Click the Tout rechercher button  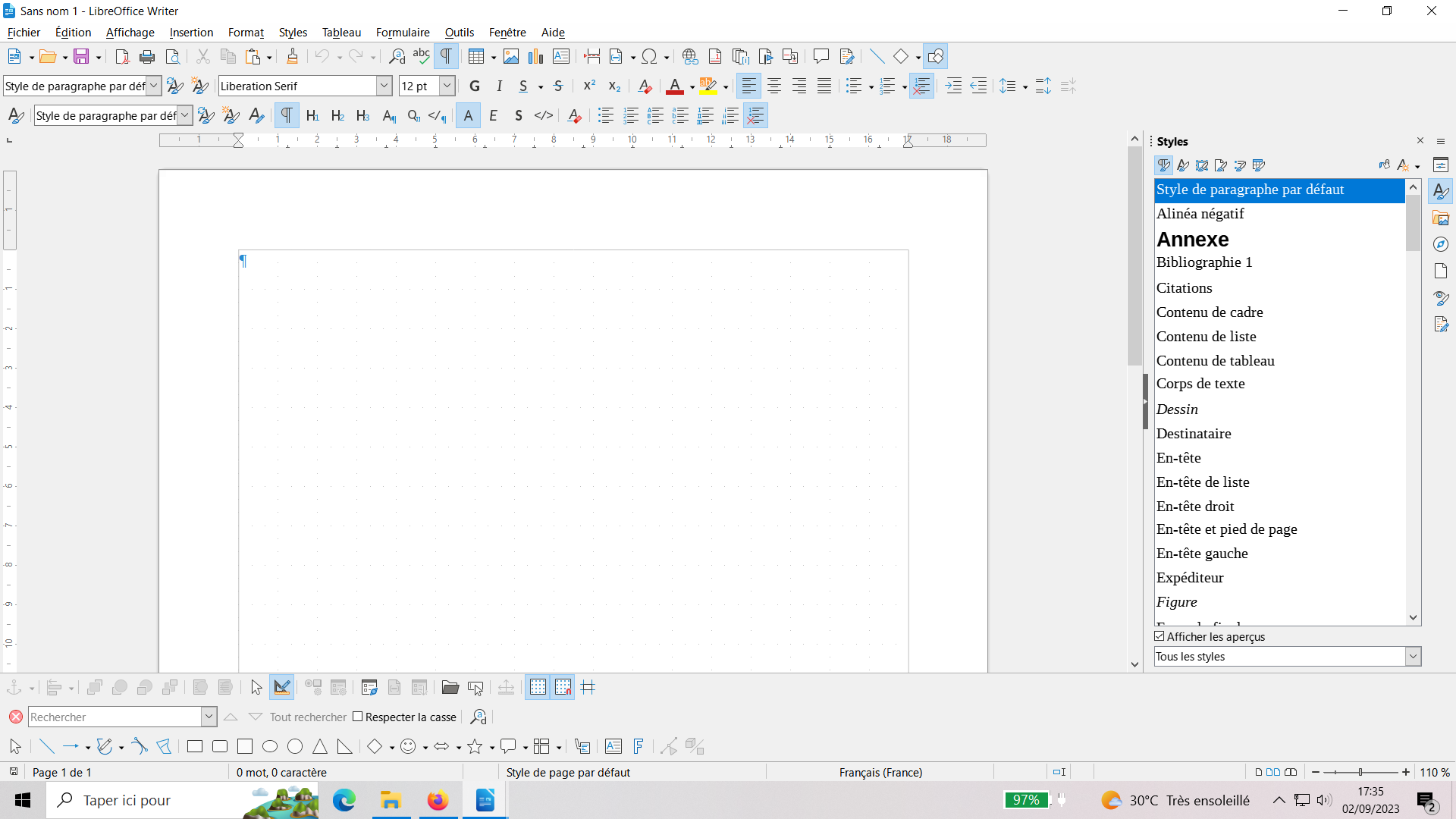tap(308, 717)
